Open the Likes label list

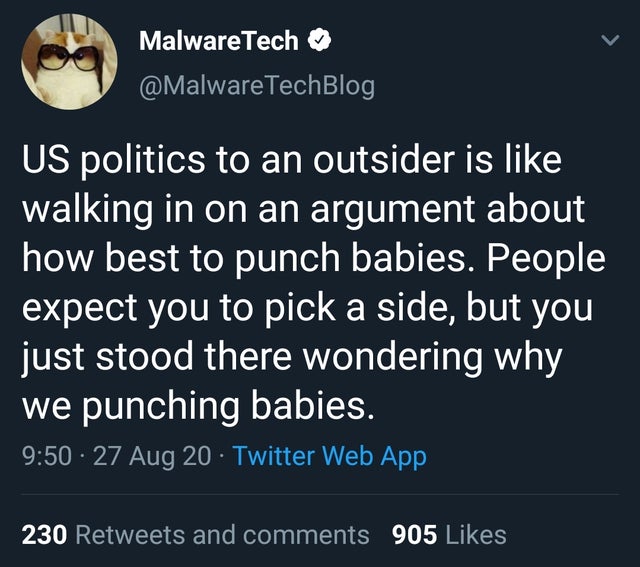[x=475, y=535]
